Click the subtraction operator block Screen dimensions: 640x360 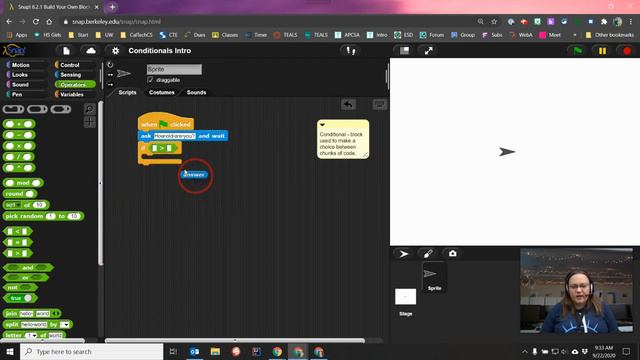(19, 135)
